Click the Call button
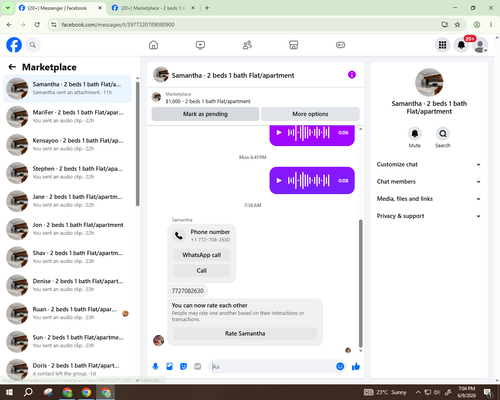Screen dimensions: 500x400 (x=202, y=270)
